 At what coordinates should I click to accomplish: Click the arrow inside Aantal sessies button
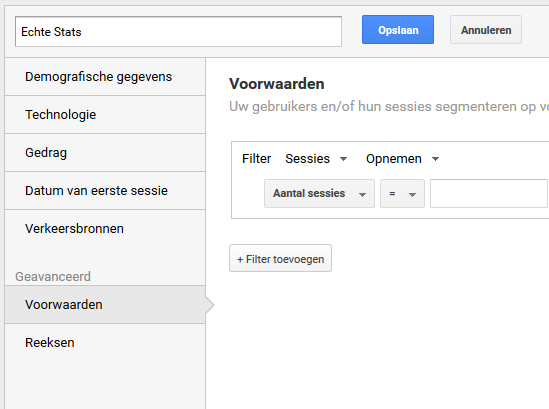[x=362, y=195]
